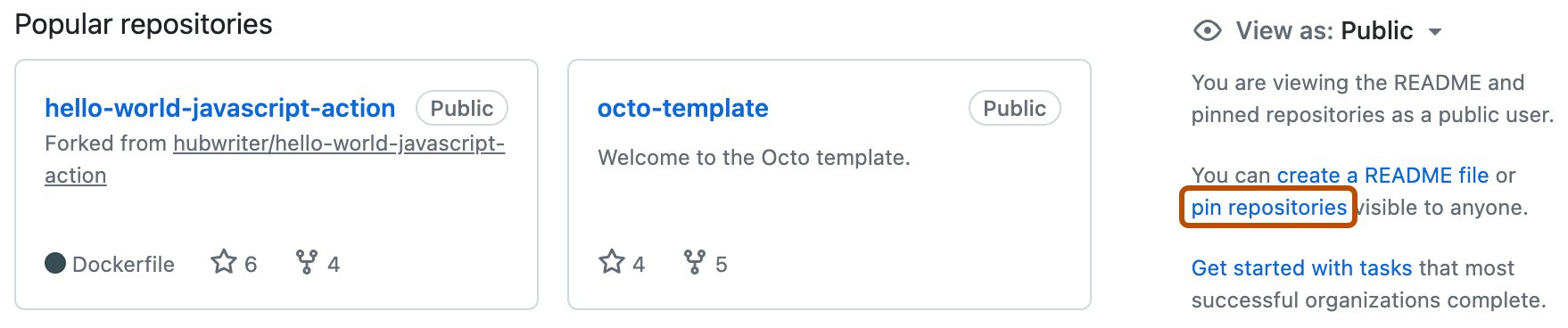Open the View as Public dropdown arrow
This screenshot has width=1568, height=328.
coord(1435,32)
